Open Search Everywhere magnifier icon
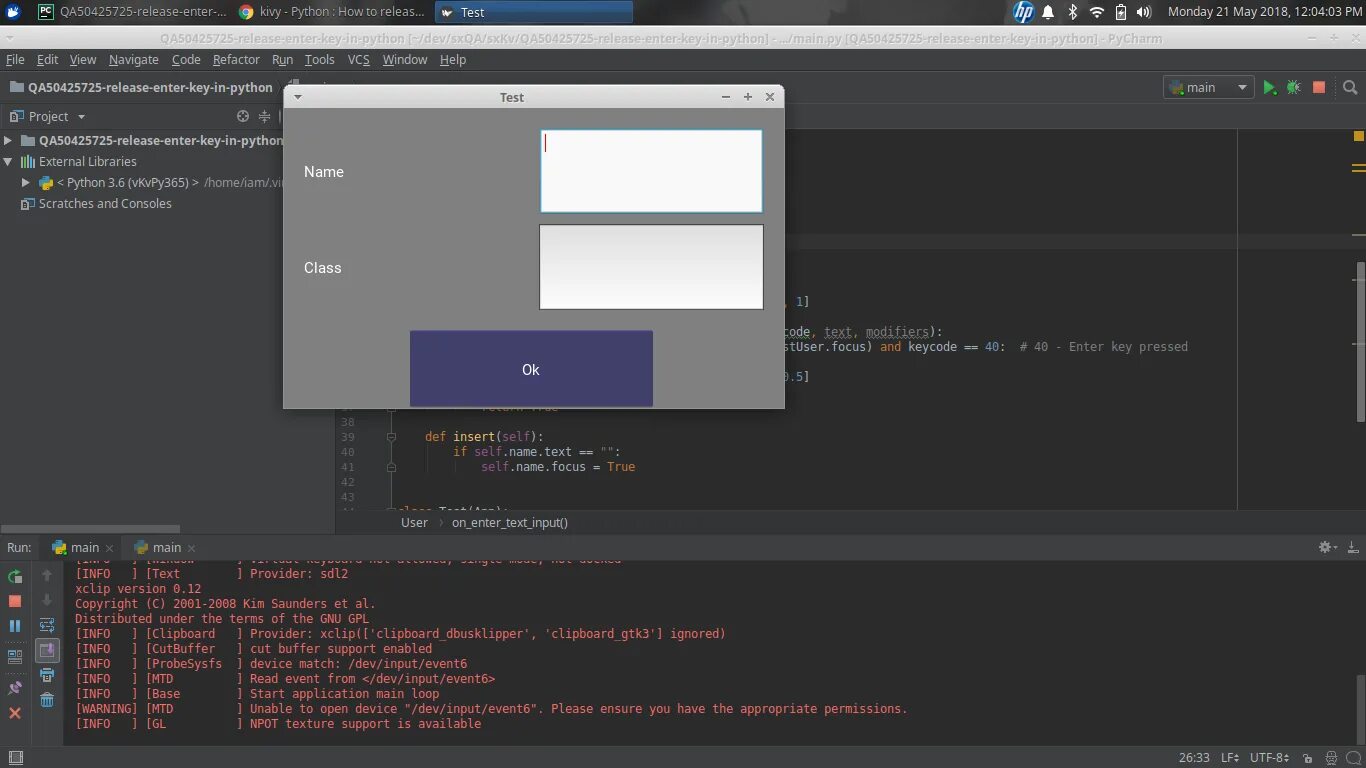 1350,88
